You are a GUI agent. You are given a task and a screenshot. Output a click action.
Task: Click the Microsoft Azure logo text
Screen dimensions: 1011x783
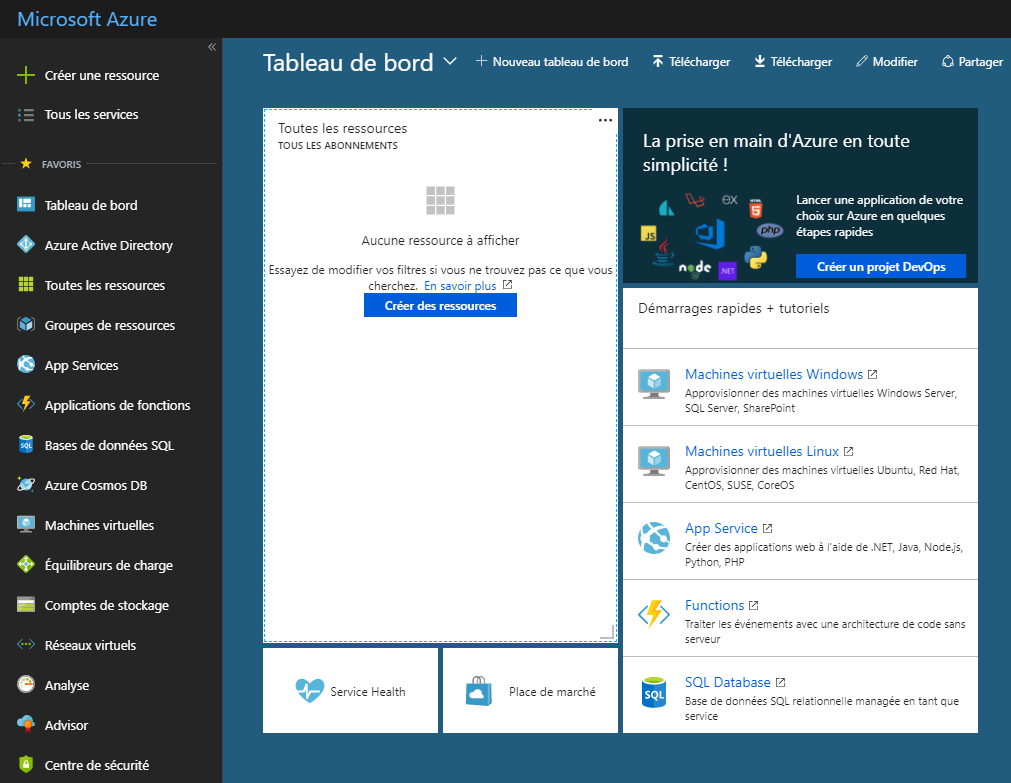(x=87, y=19)
